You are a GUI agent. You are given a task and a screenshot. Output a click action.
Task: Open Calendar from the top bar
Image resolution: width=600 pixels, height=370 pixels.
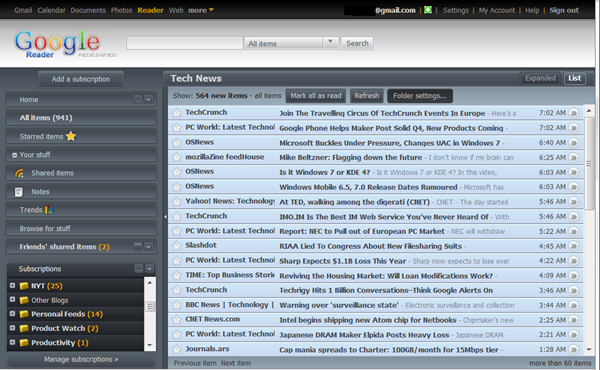point(51,10)
